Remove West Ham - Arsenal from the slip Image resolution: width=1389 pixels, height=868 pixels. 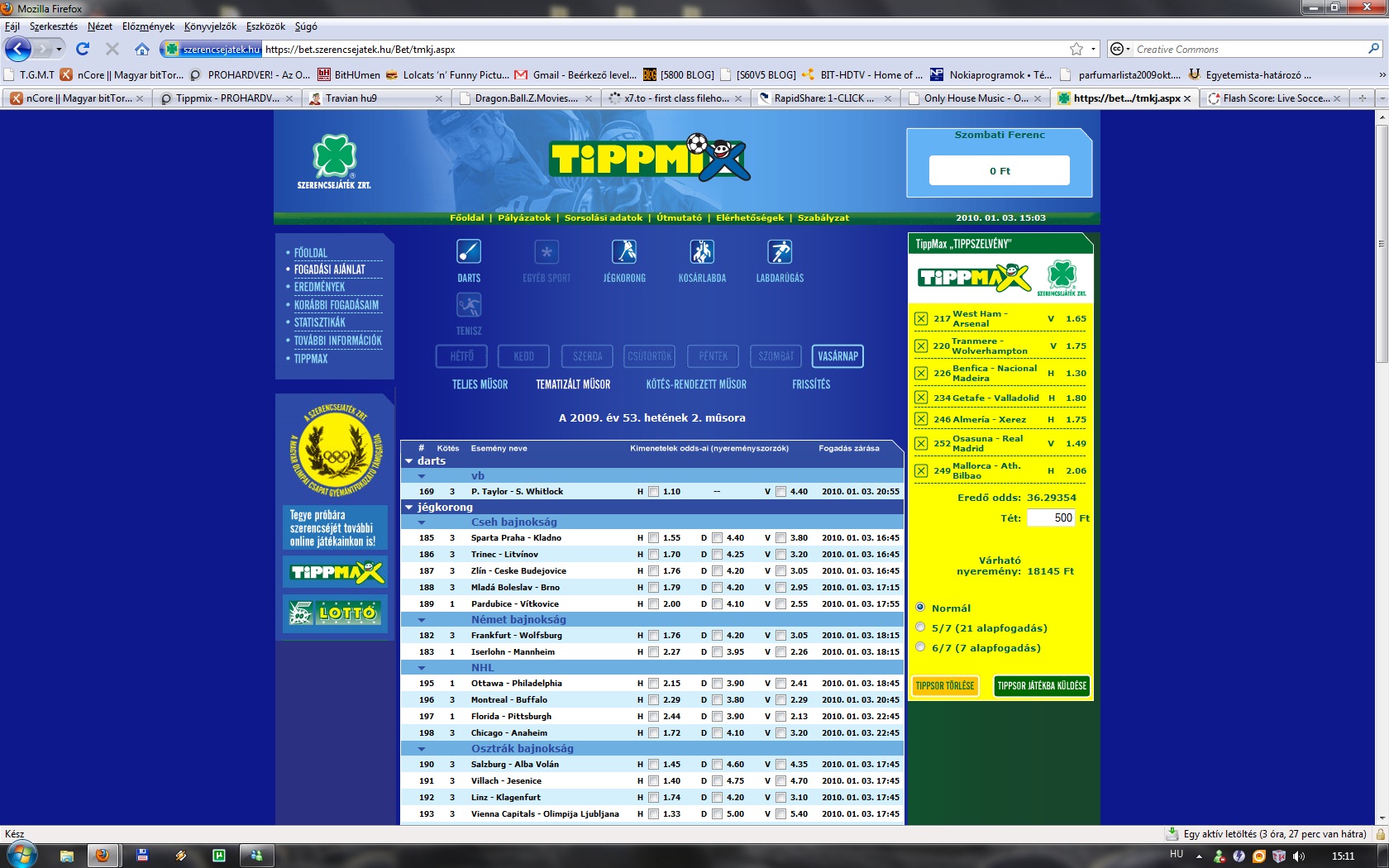[x=921, y=319]
